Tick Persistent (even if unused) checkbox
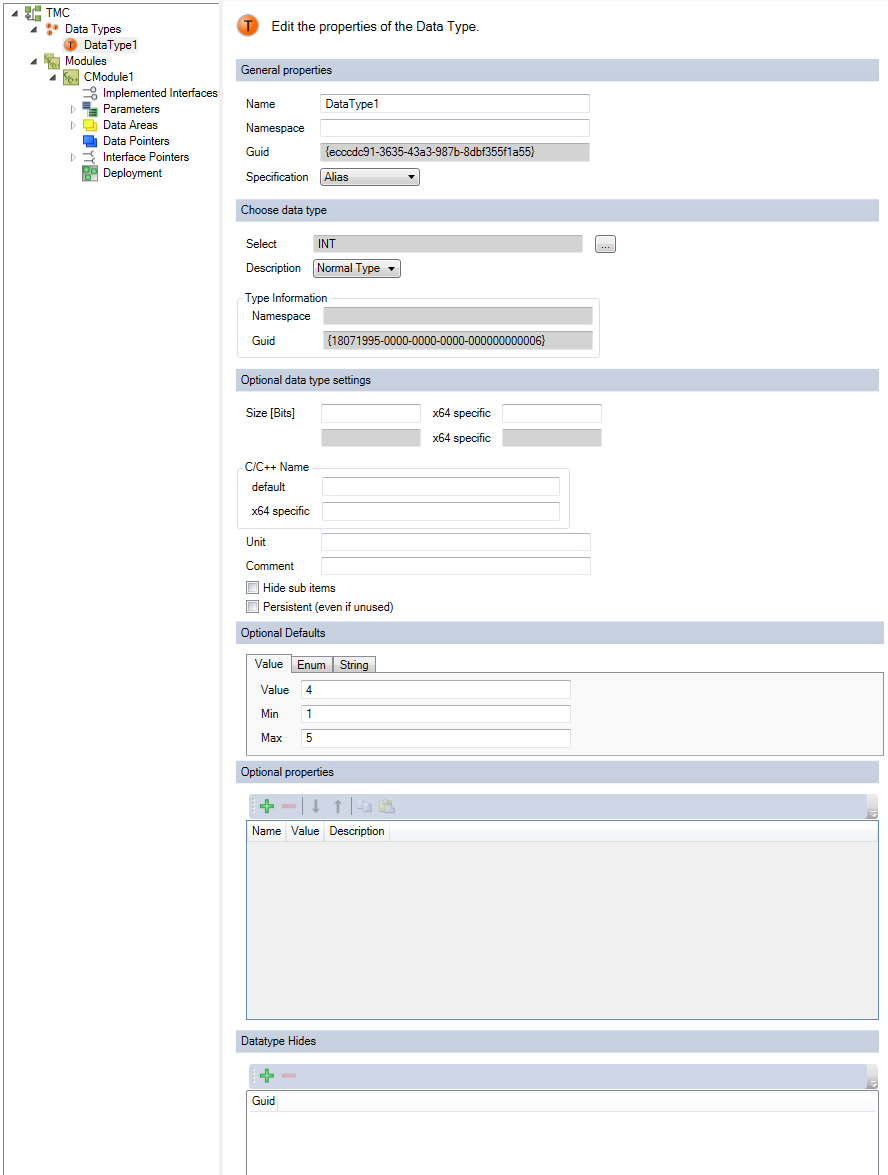888x1175 pixels. pyautogui.click(x=253, y=607)
